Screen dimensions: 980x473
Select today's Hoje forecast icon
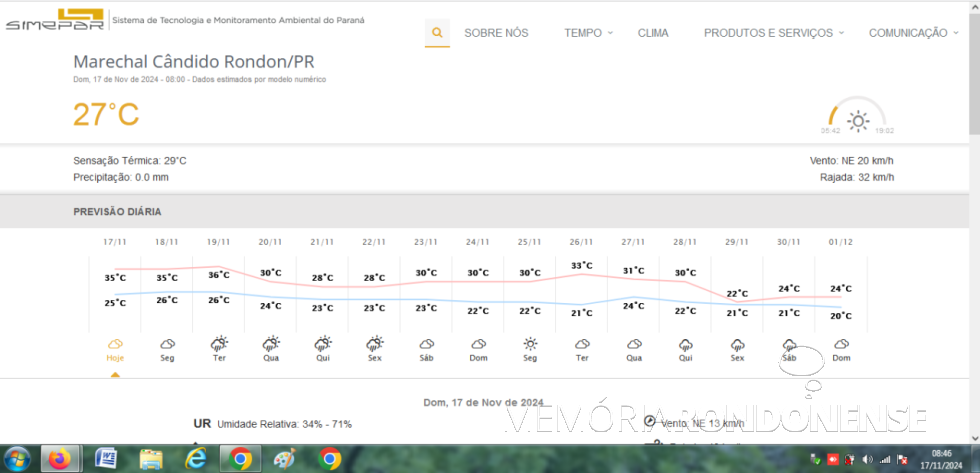(x=115, y=344)
